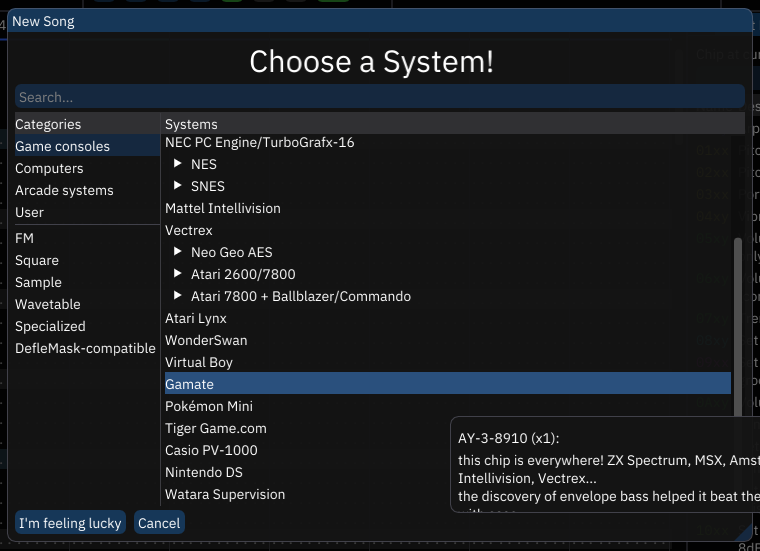This screenshot has width=760, height=551.
Task: Expand the SNES disclosure triangle
Action: pyautogui.click(x=178, y=186)
